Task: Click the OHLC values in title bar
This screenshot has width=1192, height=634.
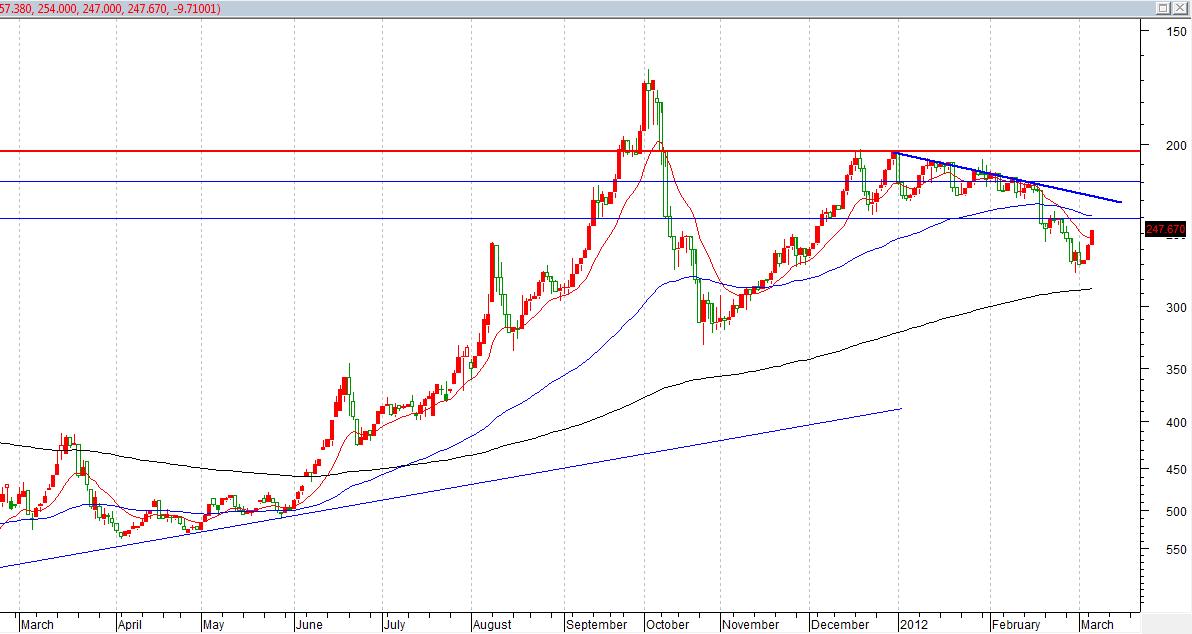Action: coord(110,8)
